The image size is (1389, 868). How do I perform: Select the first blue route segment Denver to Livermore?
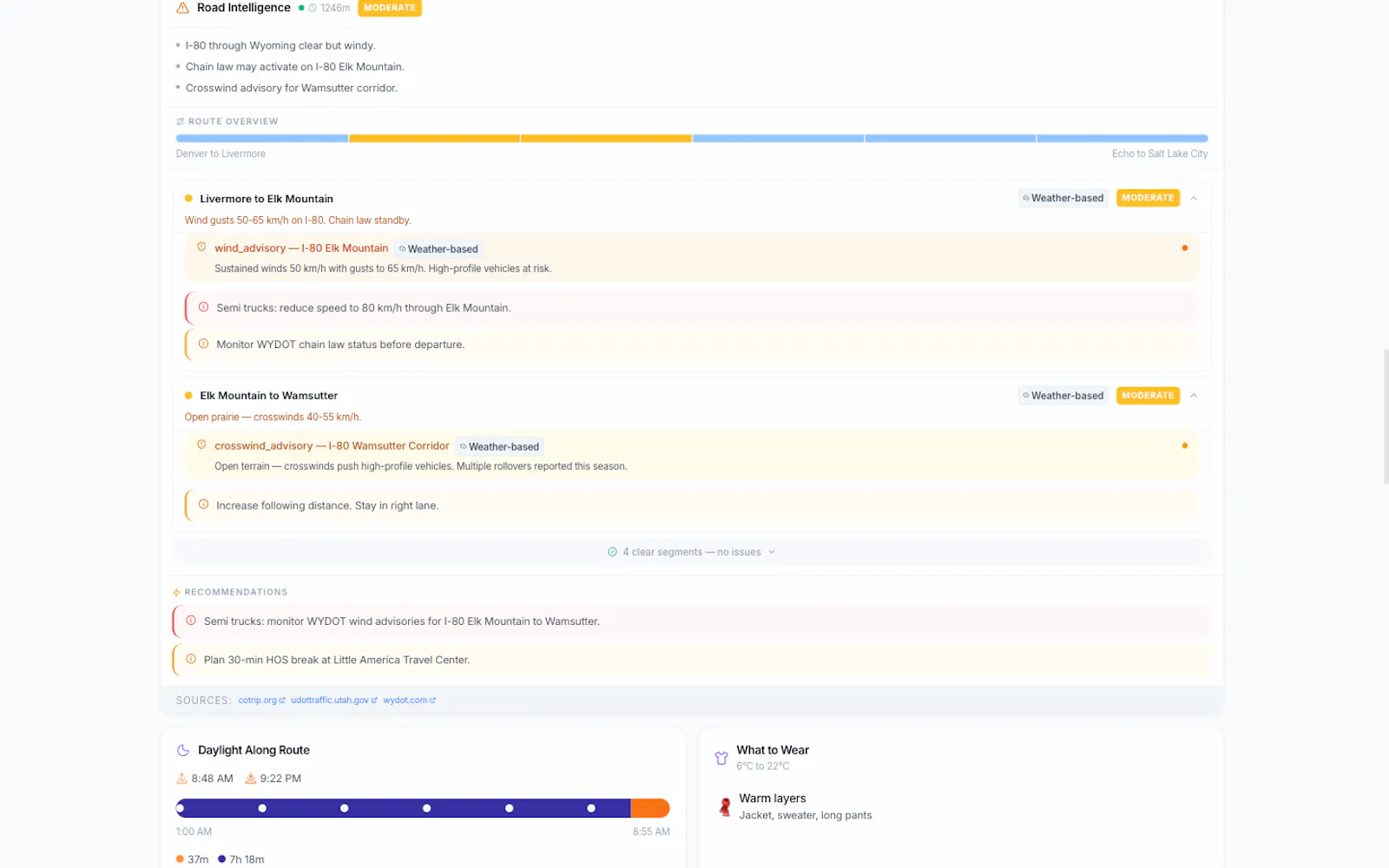point(262,138)
